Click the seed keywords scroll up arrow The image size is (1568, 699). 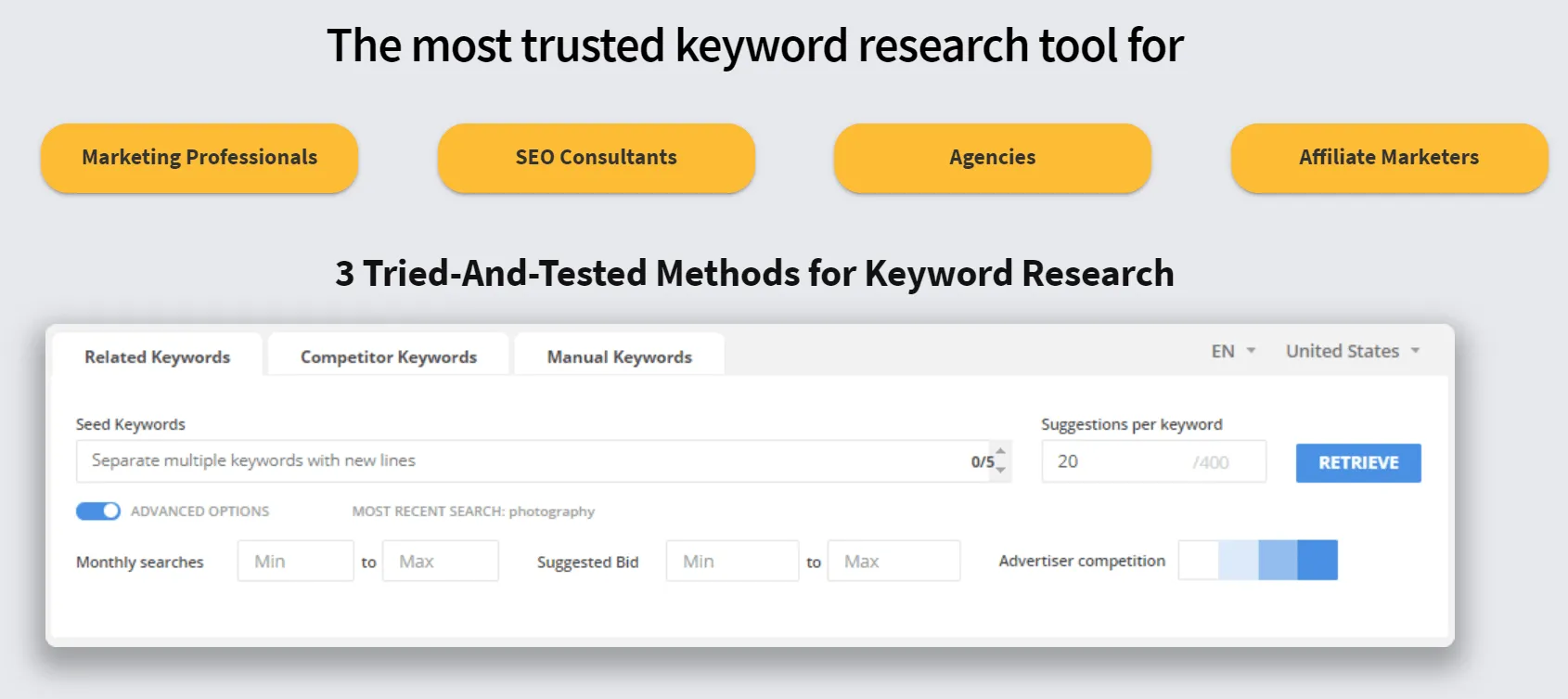[x=1000, y=451]
